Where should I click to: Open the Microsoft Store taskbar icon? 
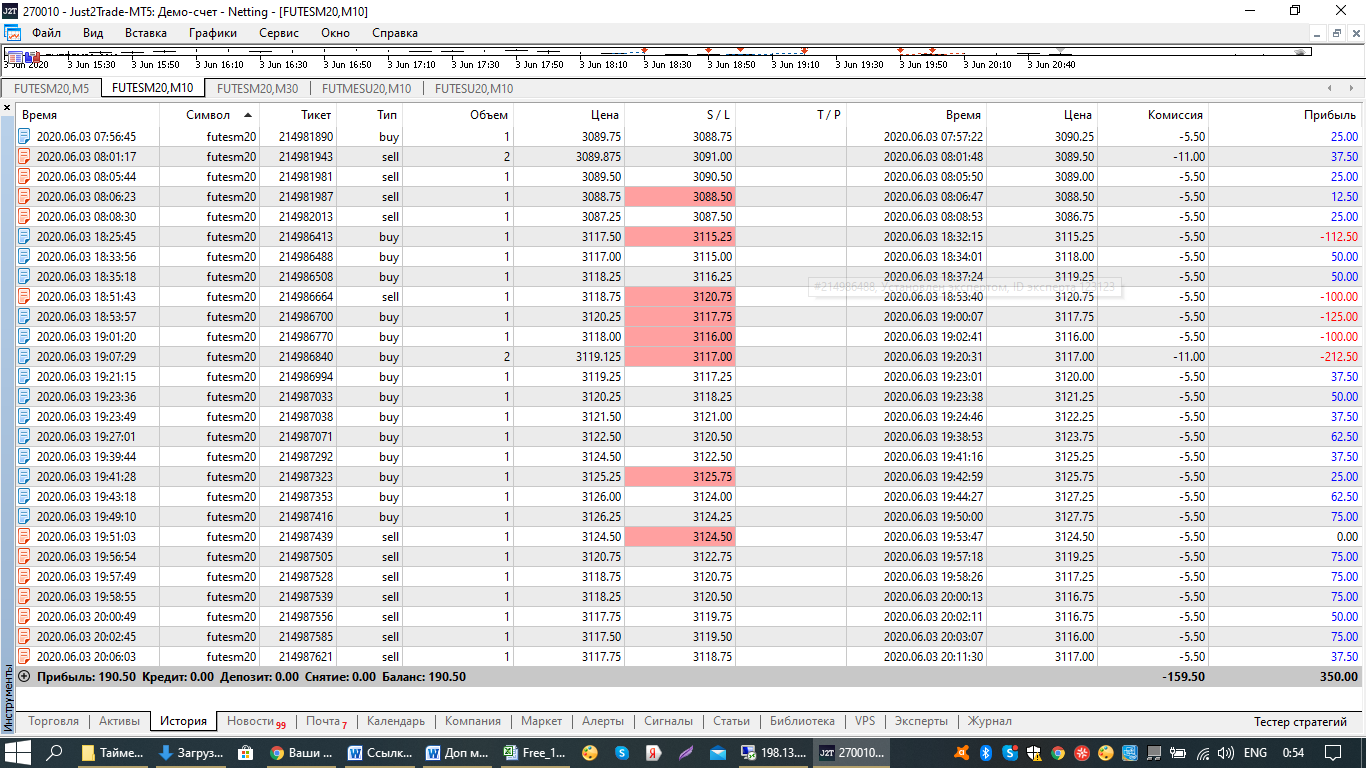coord(246,752)
